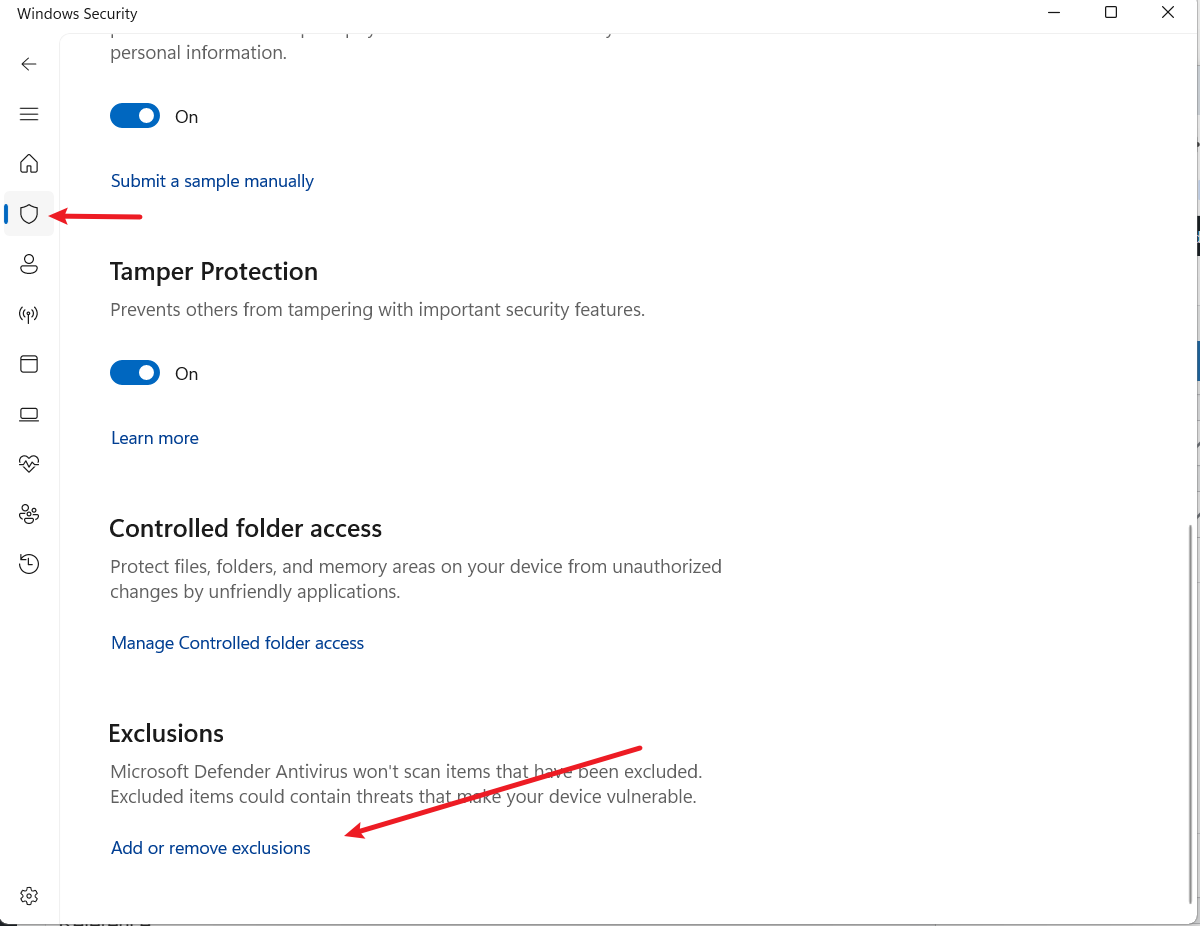Open Device security laptop icon
The height and width of the screenshot is (926, 1200).
(29, 414)
